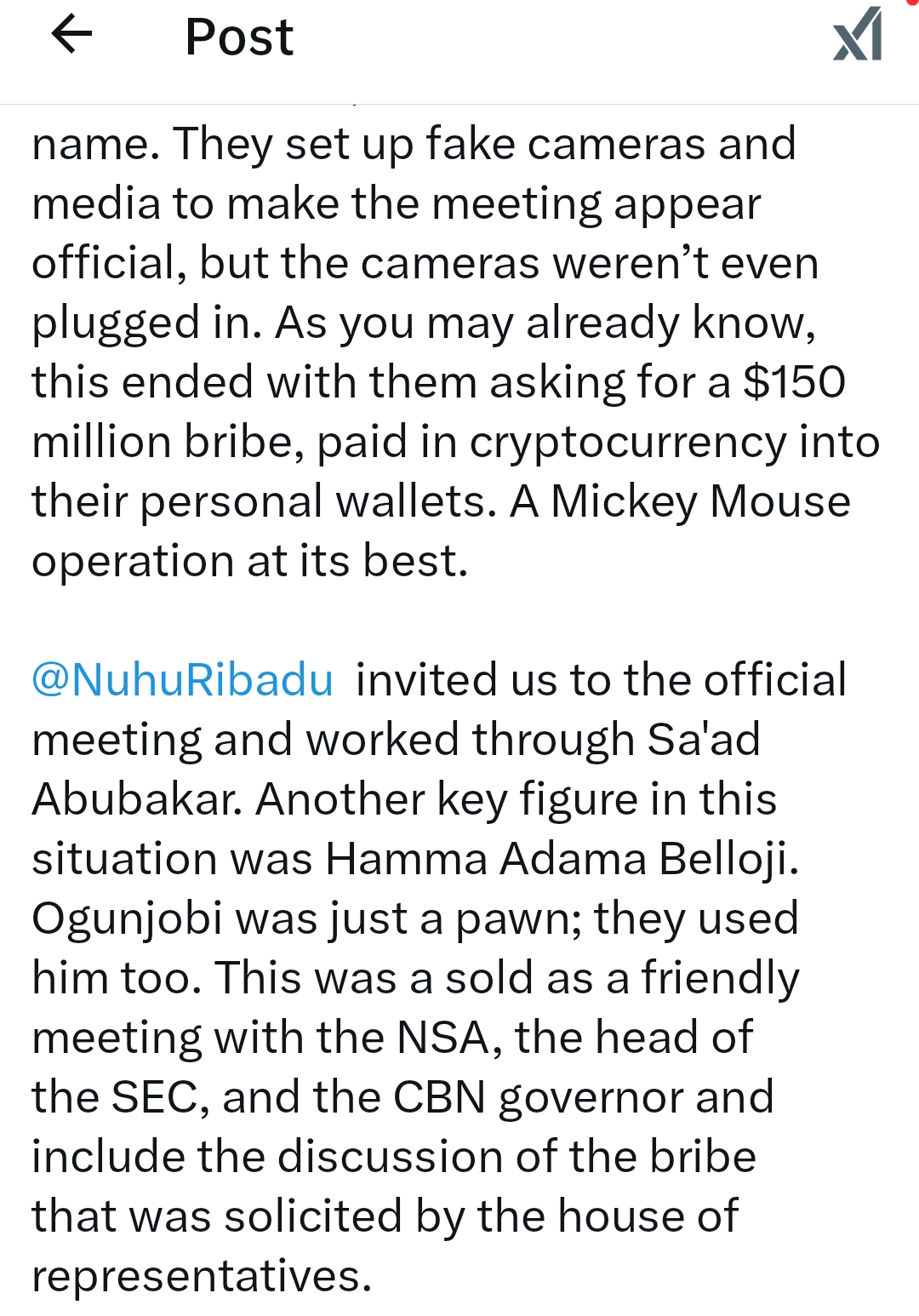Tap the final word "representatives."

pyautogui.click(x=202, y=1277)
